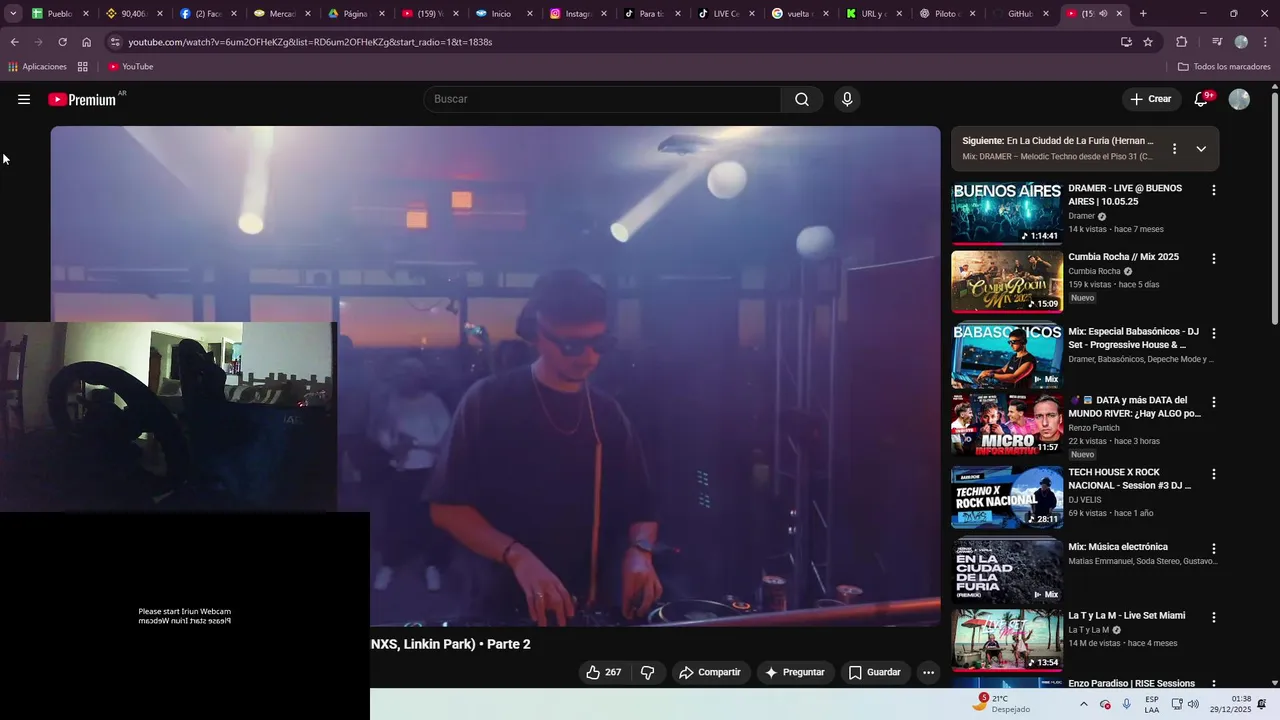Viewport: 1280px width, 720px height.
Task: Open media controls icon in the browser toolbar
Action: click(1217, 42)
